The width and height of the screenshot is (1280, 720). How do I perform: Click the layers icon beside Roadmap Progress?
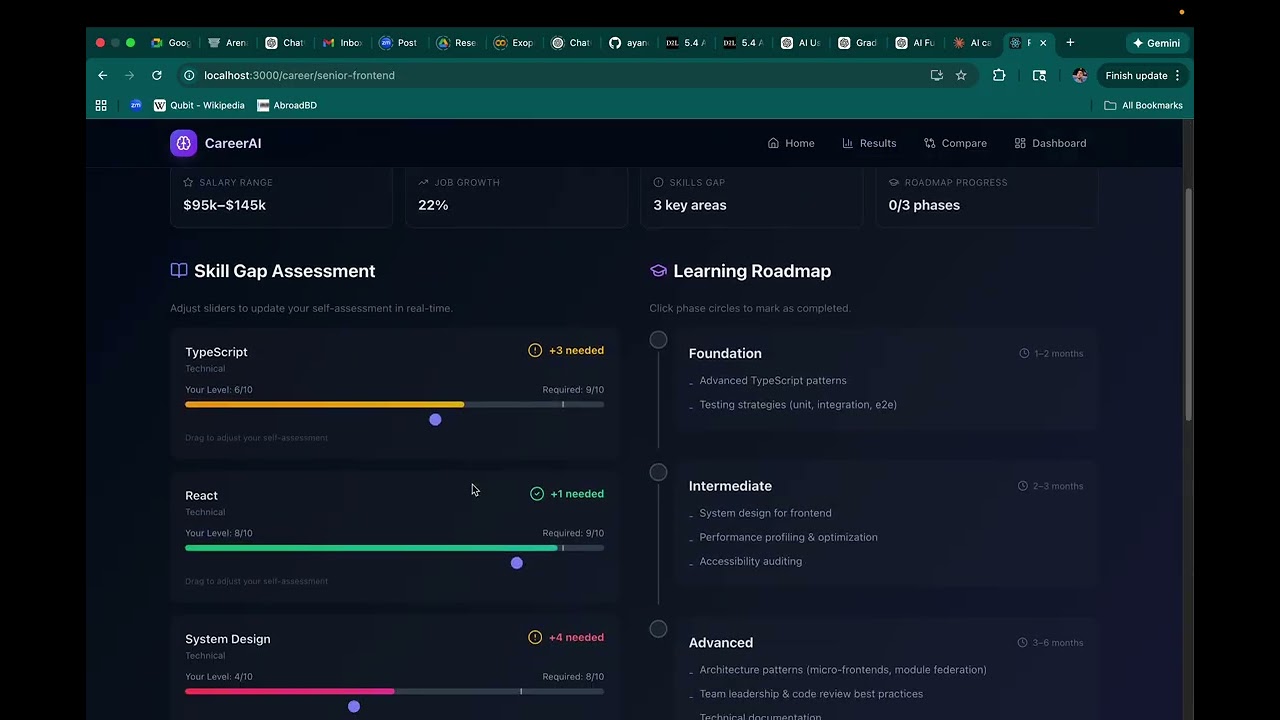(893, 182)
